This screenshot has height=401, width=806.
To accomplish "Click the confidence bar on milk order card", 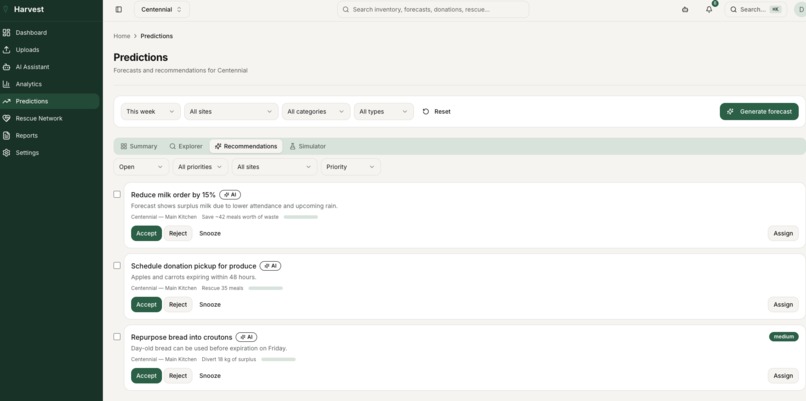I will tap(301, 217).
